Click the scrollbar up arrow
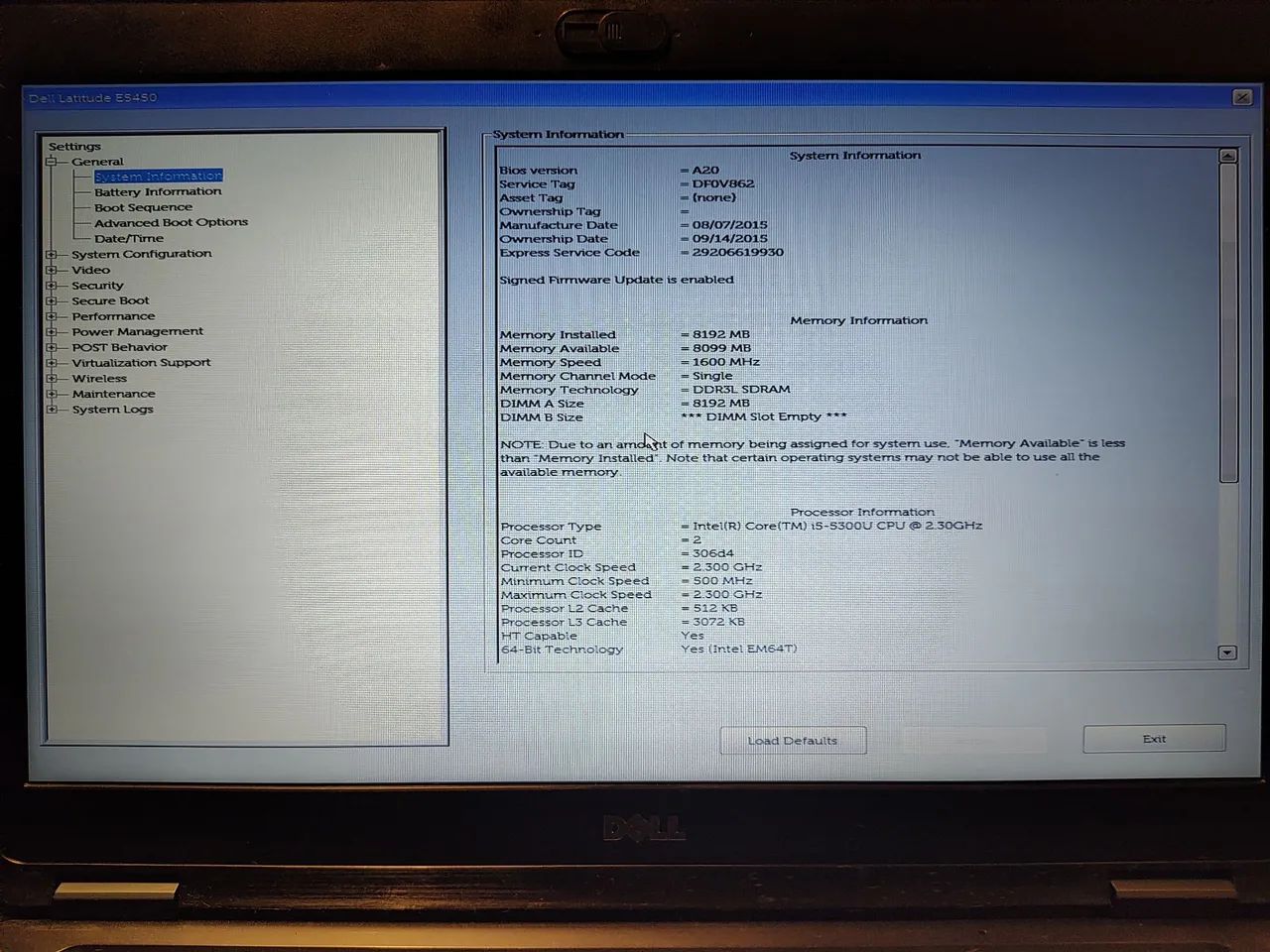Image resolution: width=1270 pixels, height=952 pixels. 1227,156
